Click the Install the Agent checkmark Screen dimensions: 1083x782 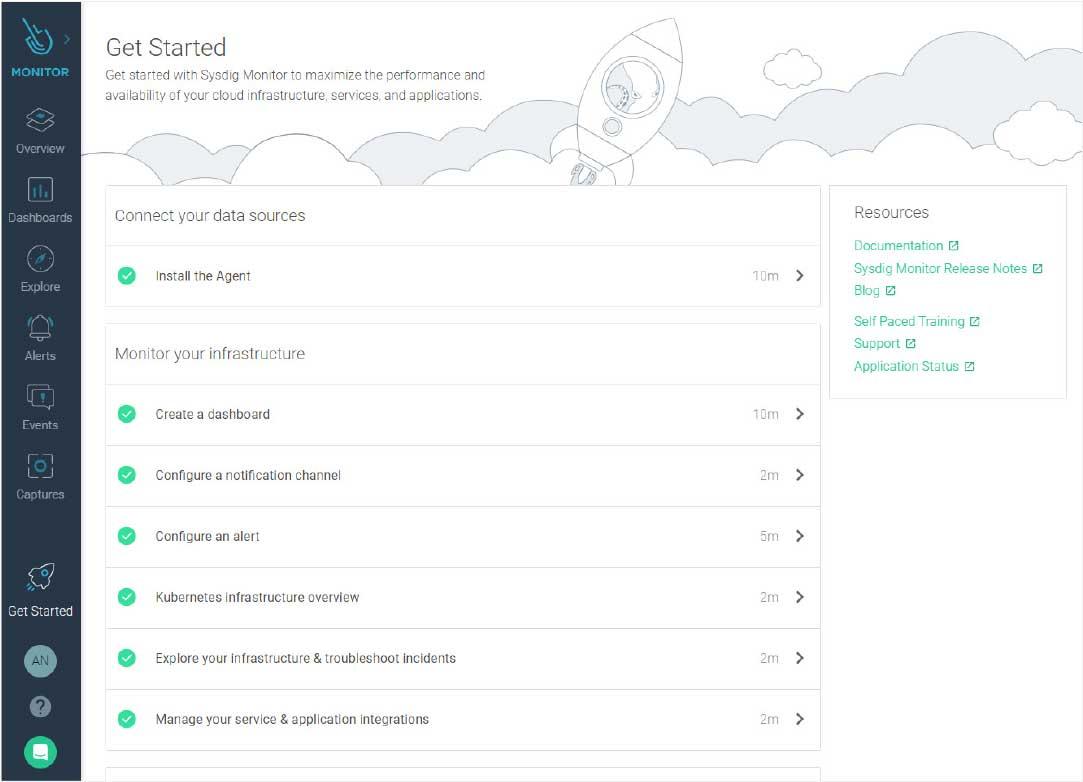click(127, 276)
